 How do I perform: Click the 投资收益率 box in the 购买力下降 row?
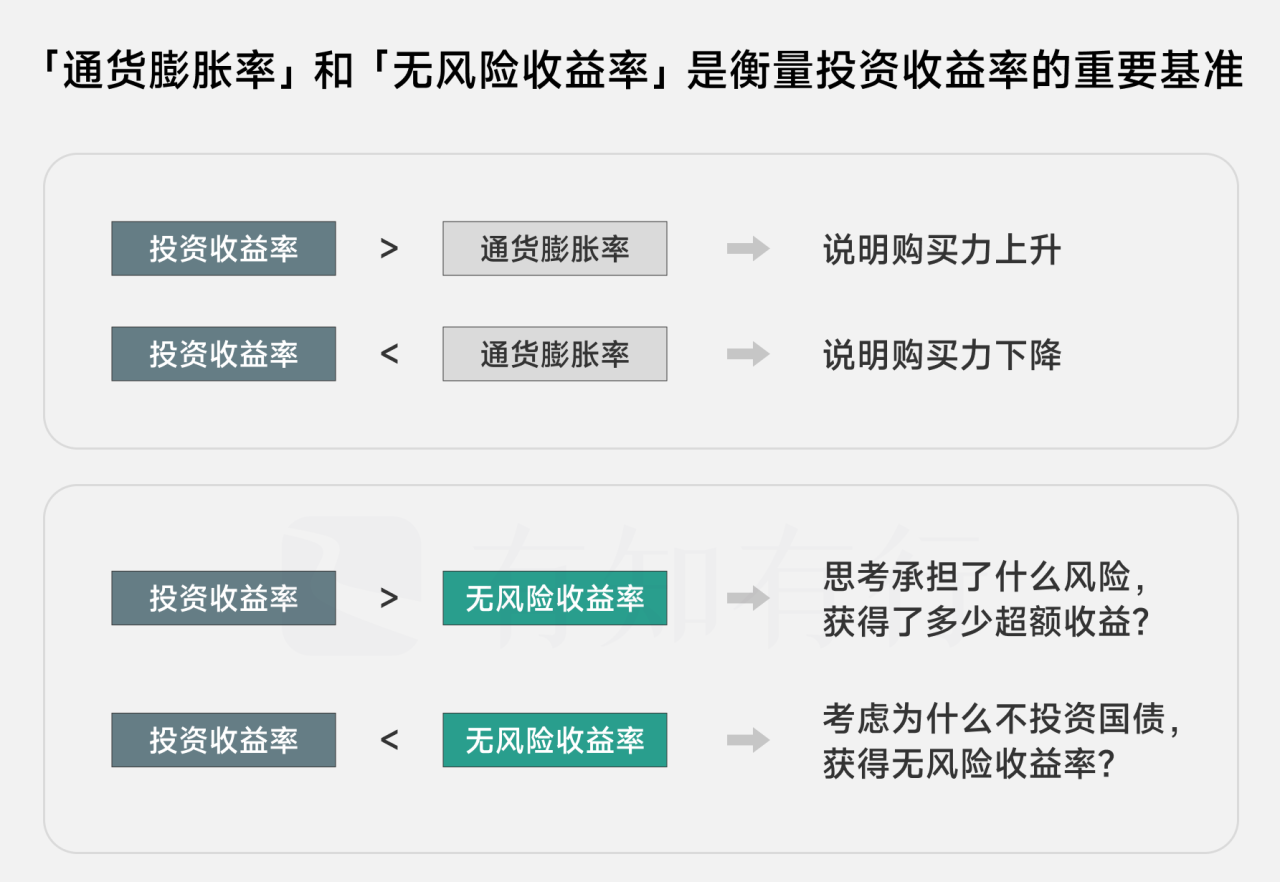(x=223, y=354)
